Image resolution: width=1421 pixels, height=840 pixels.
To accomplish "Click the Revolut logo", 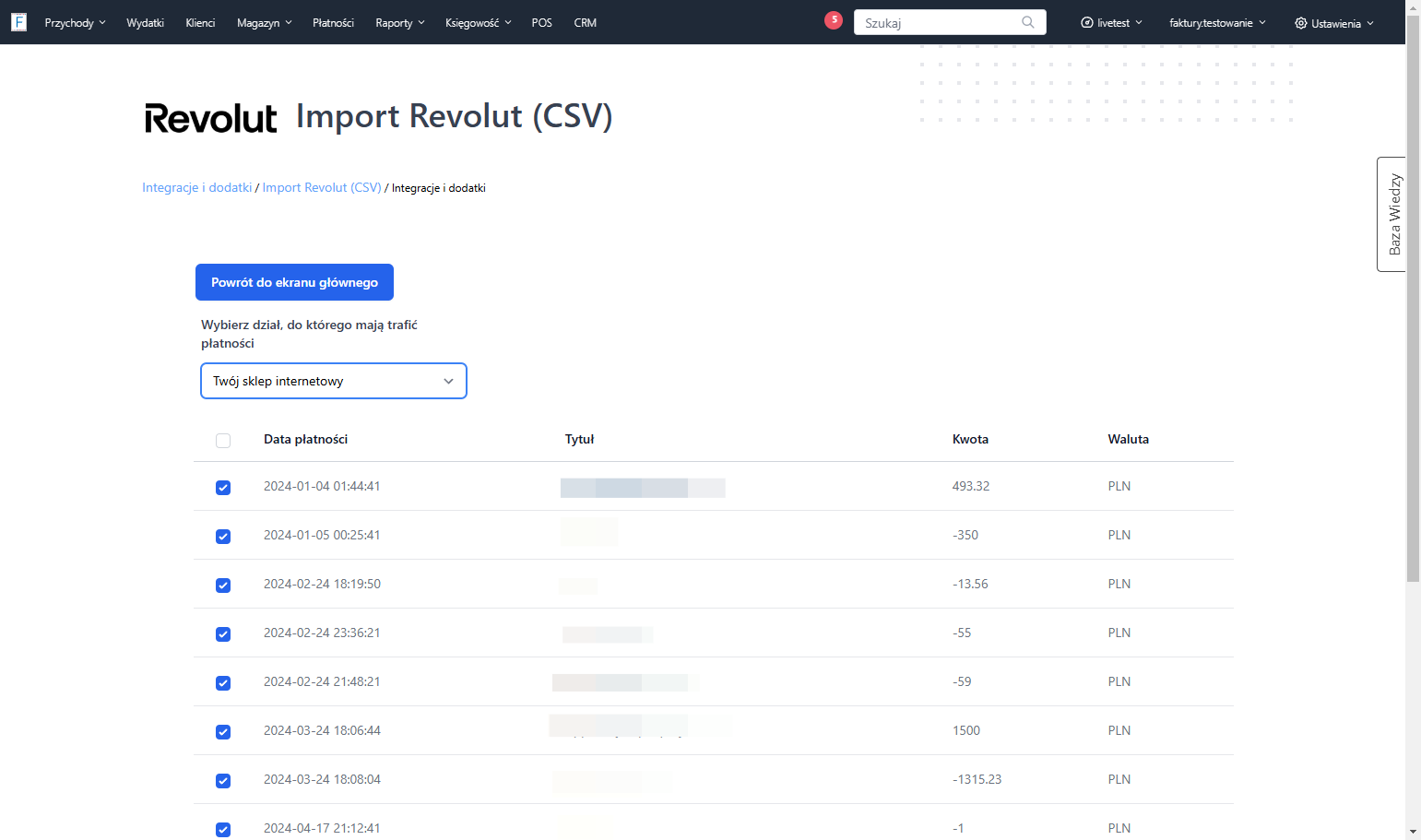I will (x=211, y=118).
